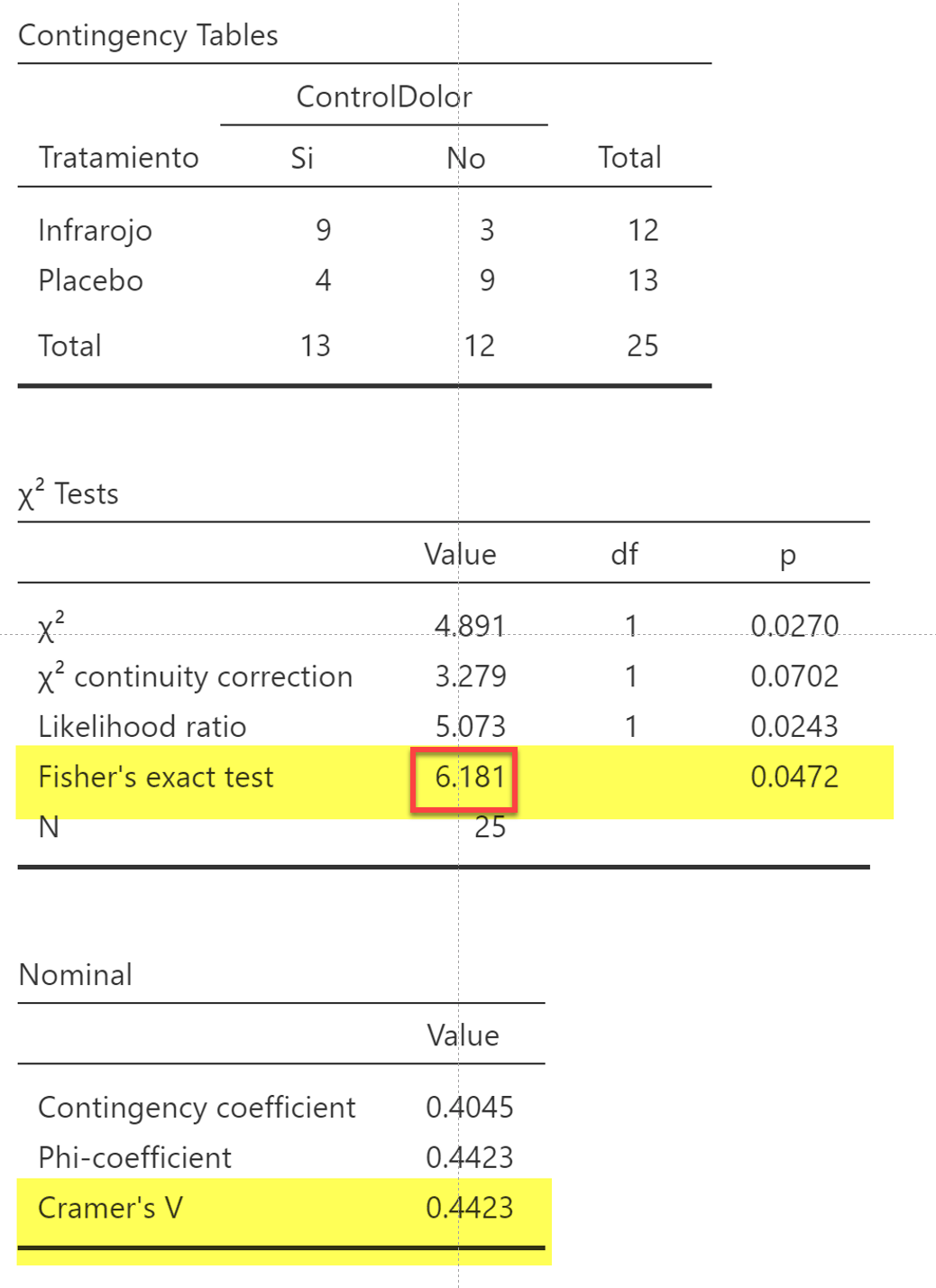Select the Placebo No count 9
The height and width of the screenshot is (1288, 936).
(487, 281)
